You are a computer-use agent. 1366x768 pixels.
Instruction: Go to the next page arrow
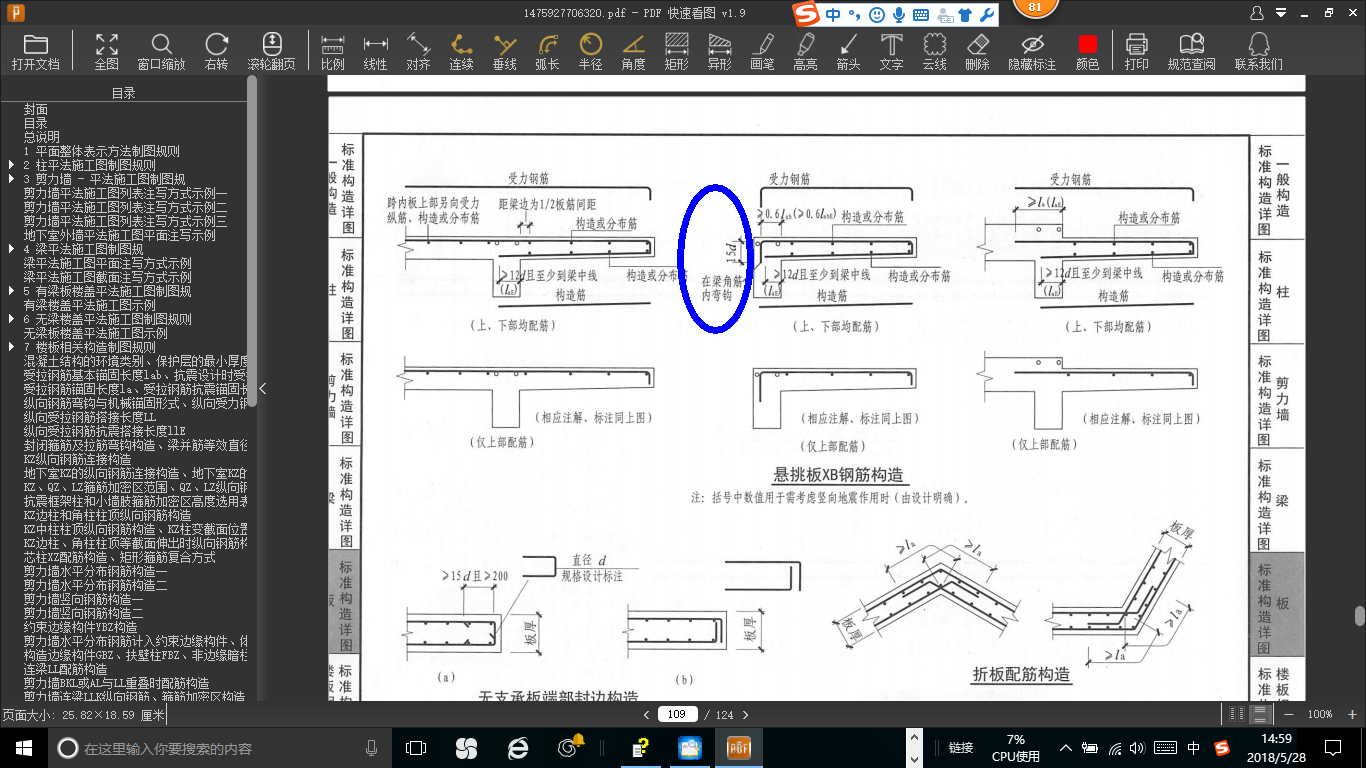pyautogui.click(x=745, y=715)
